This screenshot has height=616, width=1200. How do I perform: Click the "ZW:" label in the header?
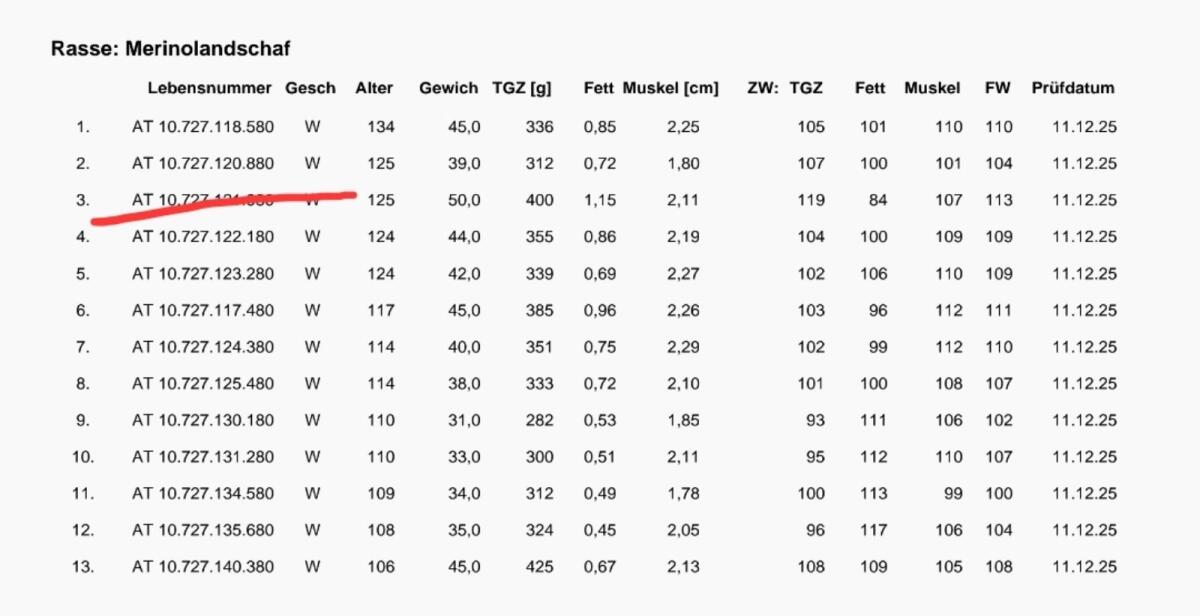762,88
